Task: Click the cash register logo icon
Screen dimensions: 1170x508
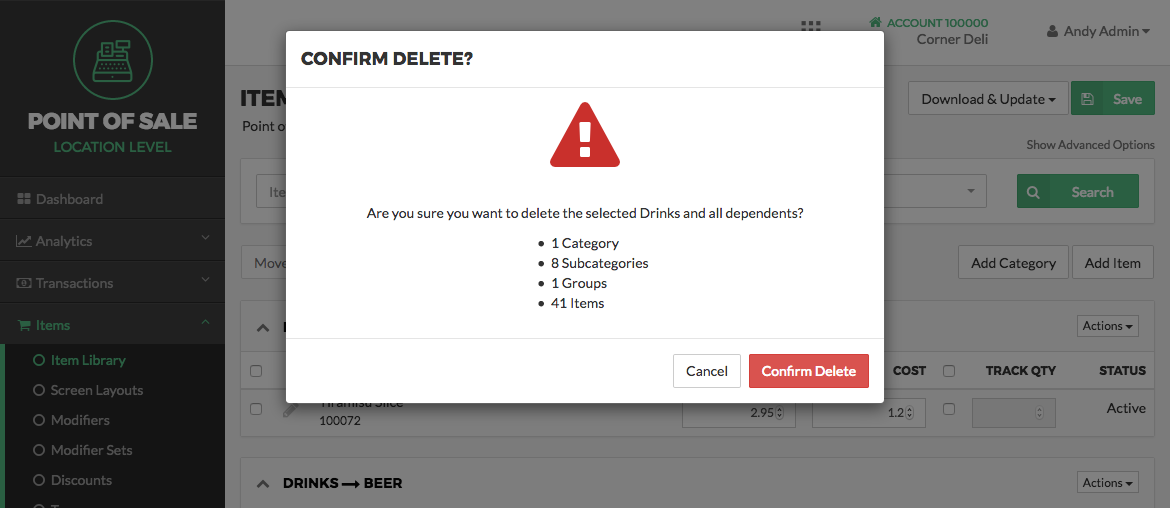Action: [113, 59]
